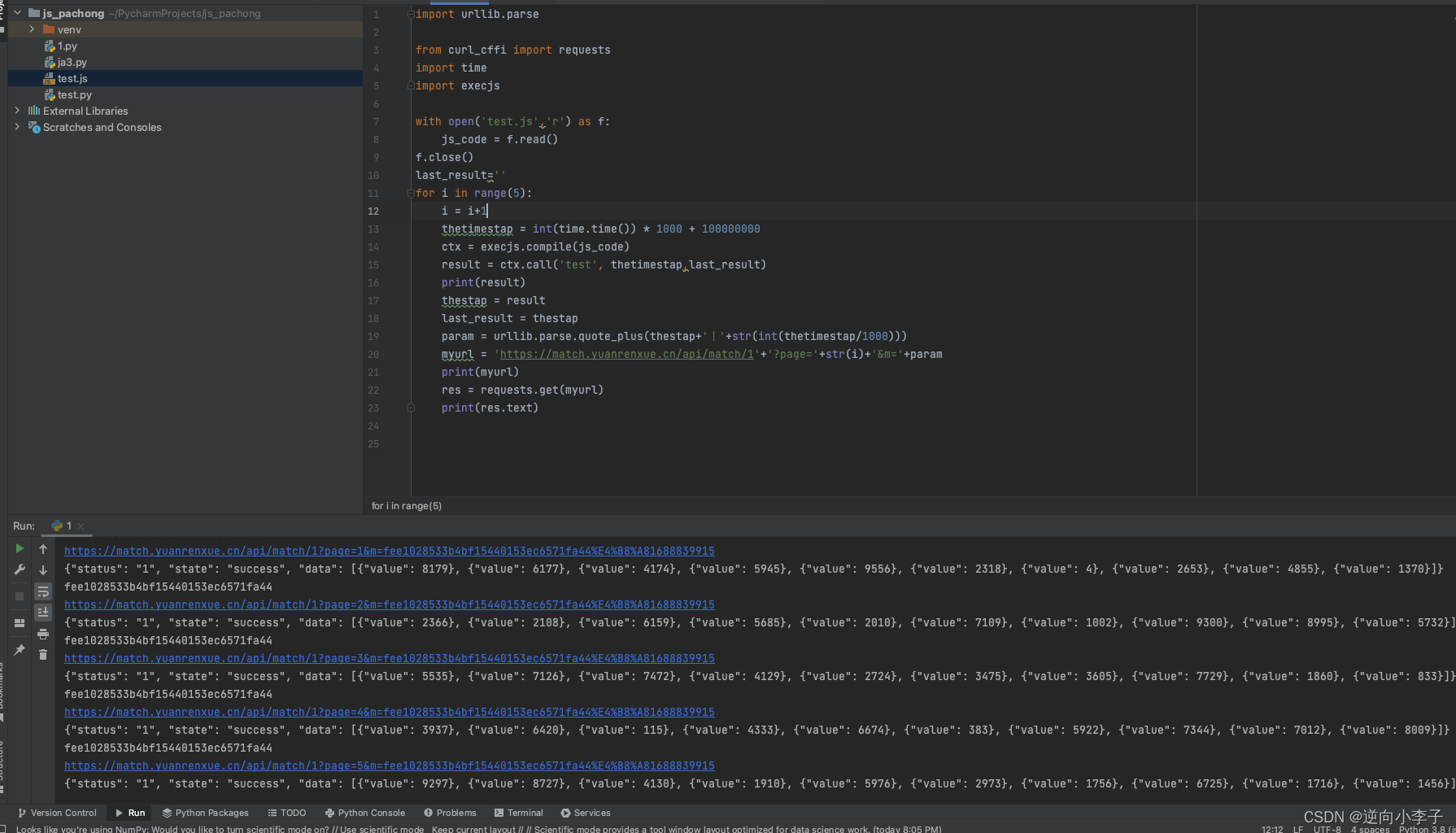Open the page=5 URL in console
Viewport: 1456px width, 833px height.
[x=390, y=765]
